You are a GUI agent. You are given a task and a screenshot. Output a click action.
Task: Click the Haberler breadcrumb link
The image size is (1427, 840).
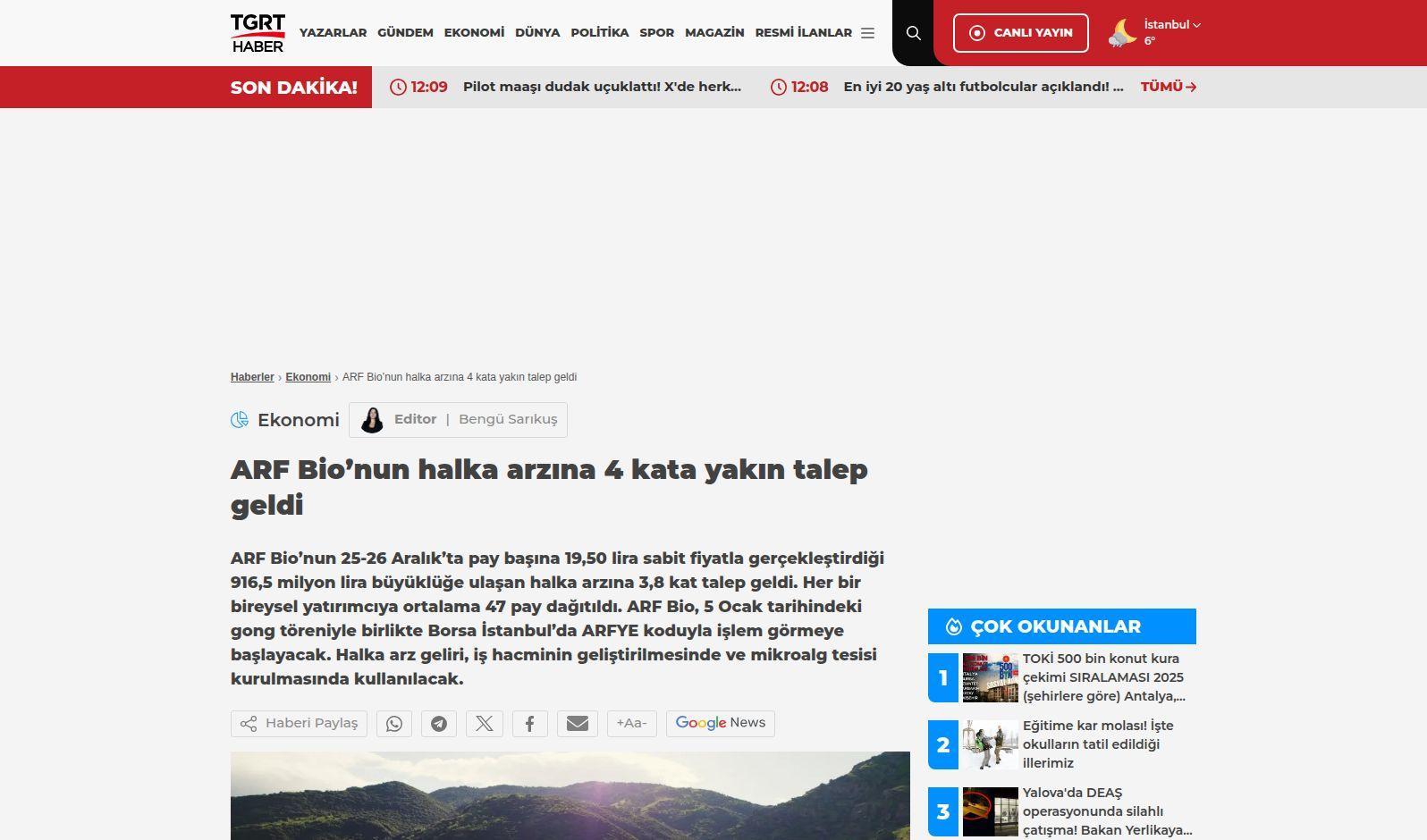pyautogui.click(x=252, y=377)
